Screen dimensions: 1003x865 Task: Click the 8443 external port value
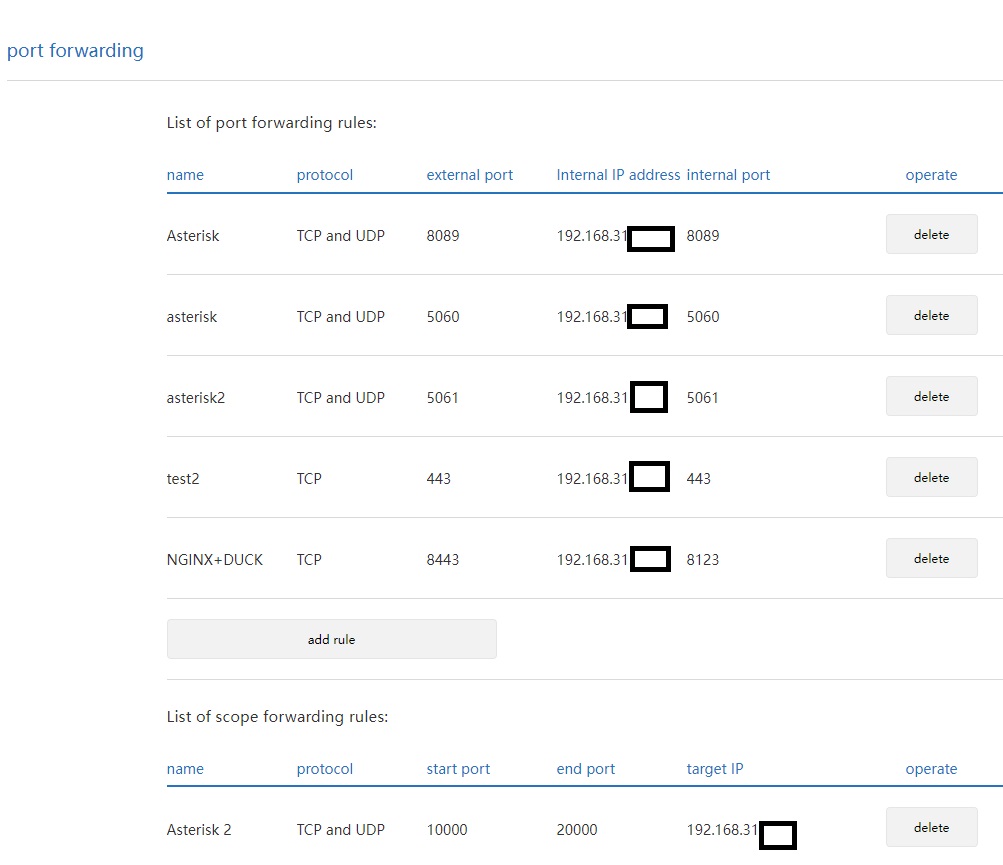click(443, 560)
